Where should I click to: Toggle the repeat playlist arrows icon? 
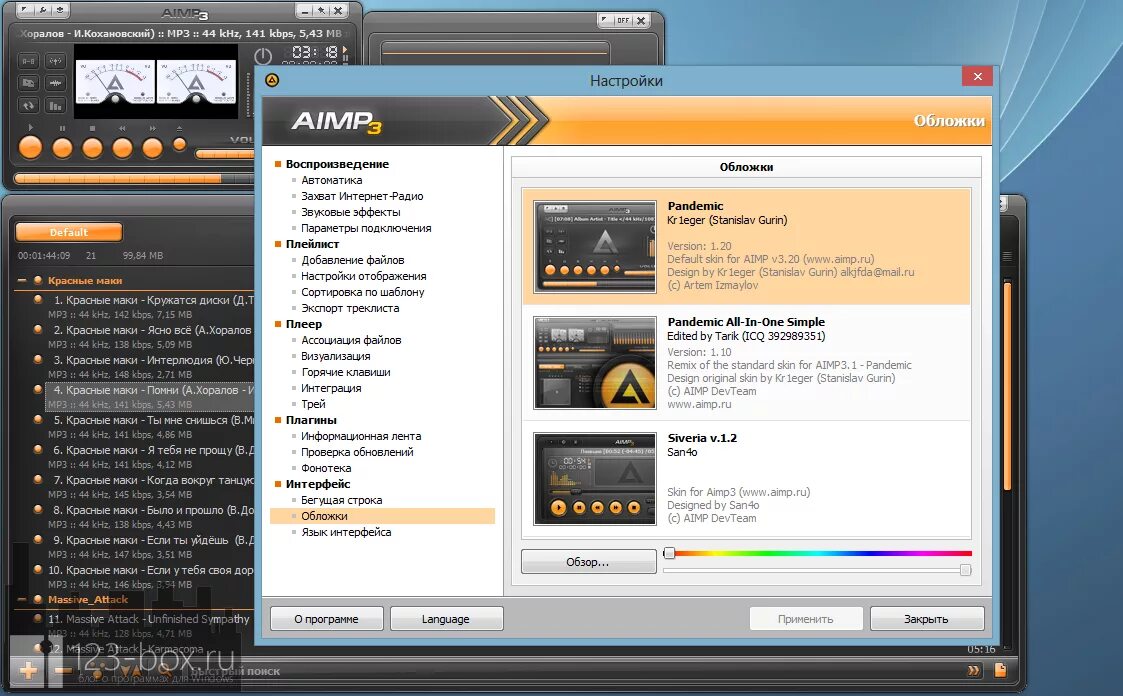coord(29,105)
